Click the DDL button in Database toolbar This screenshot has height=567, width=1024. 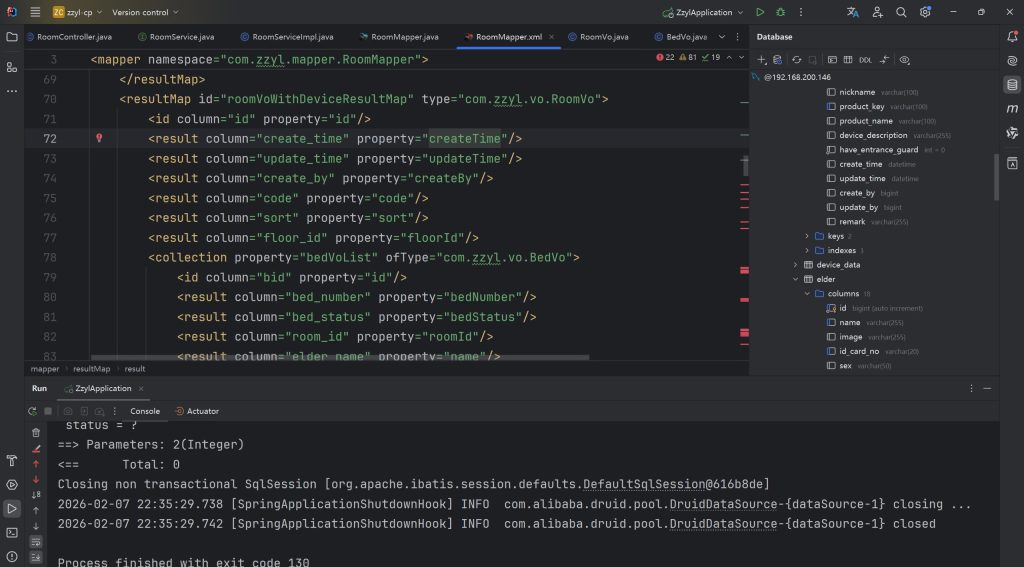click(865, 59)
